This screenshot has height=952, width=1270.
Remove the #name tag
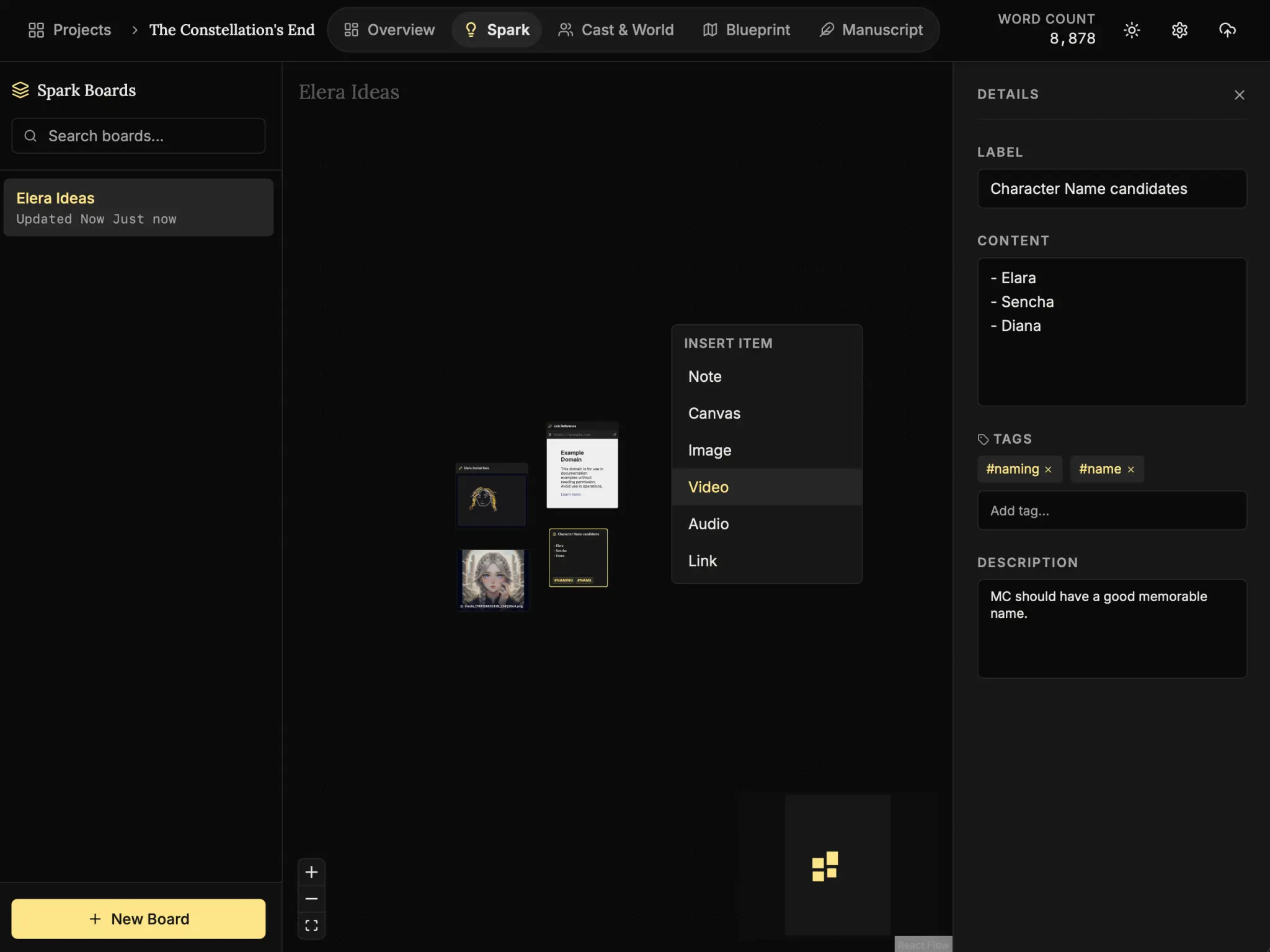click(1130, 470)
